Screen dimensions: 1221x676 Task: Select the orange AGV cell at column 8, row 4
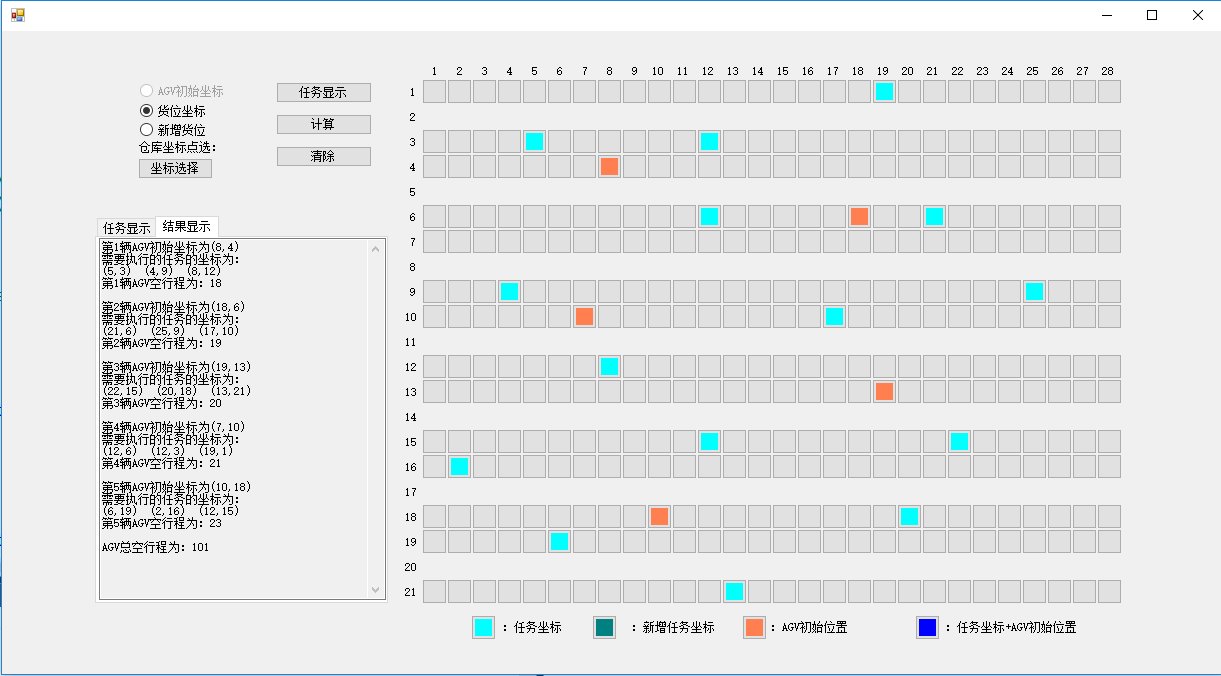tap(609, 166)
